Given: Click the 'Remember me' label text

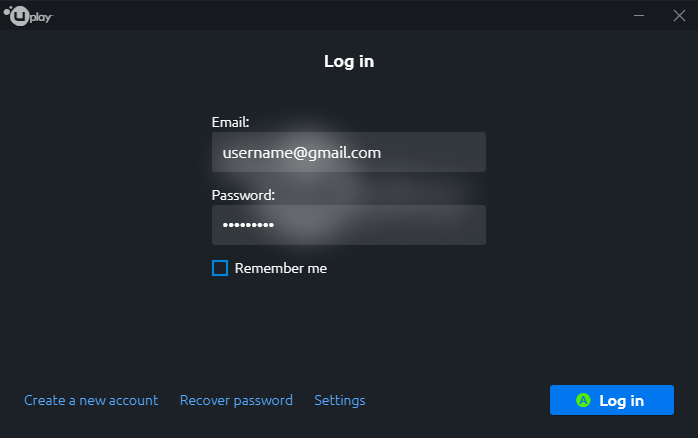Looking at the screenshot, I should [280, 268].
